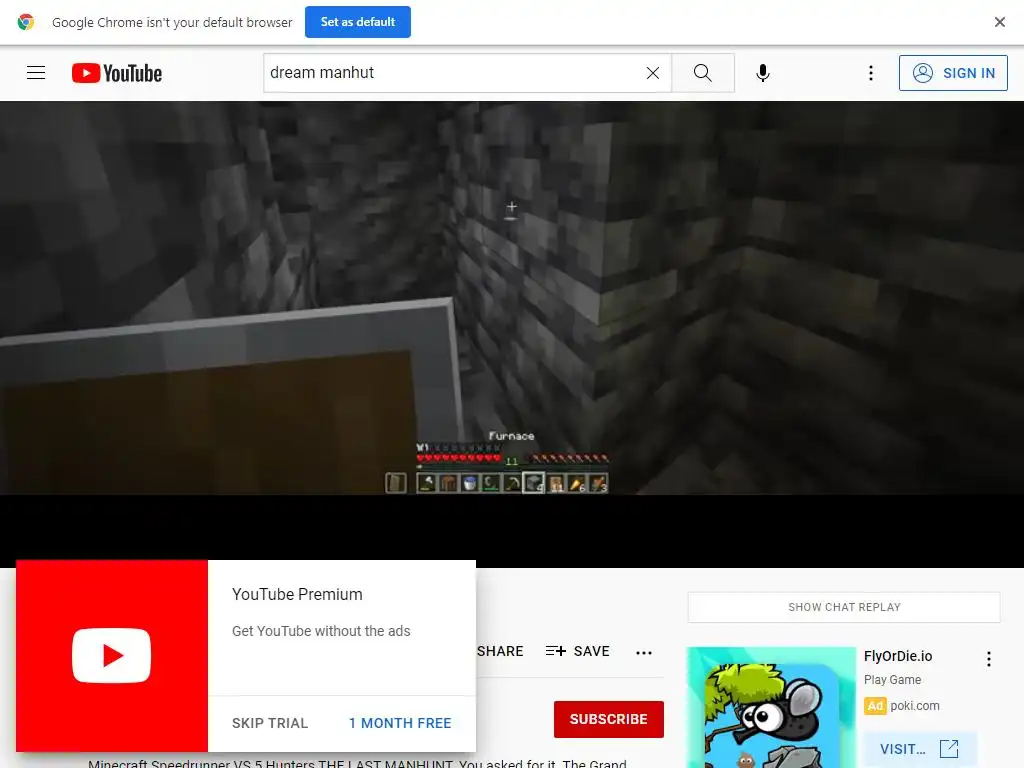Open ad options three-dot menu

(x=989, y=659)
